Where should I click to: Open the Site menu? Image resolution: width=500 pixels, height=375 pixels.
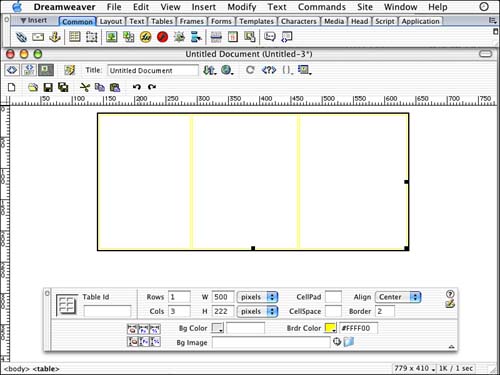(365, 7)
